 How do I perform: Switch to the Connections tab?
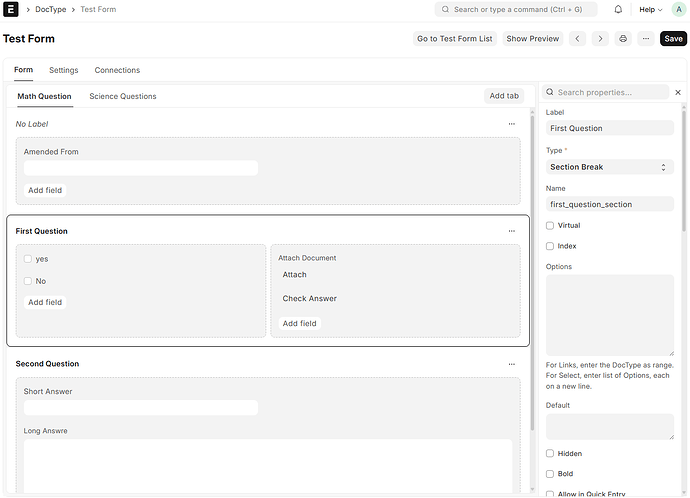pyautogui.click(x=117, y=70)
